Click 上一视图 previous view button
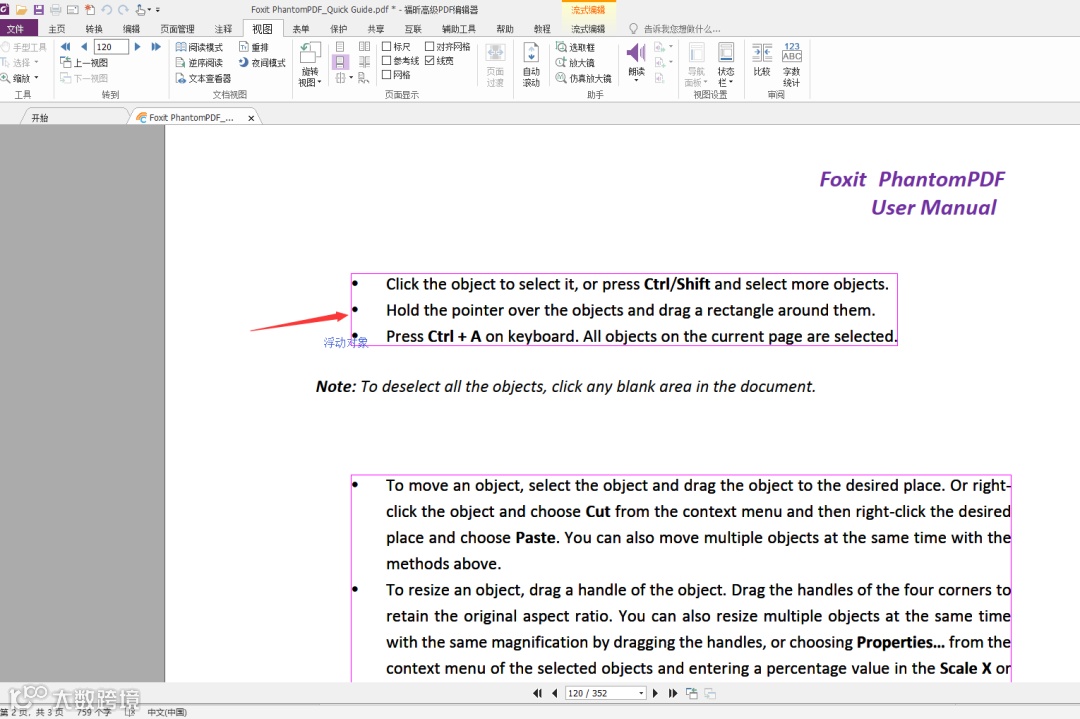The image size is (1080, 719). pyautogui.click(x=84, y=63)
